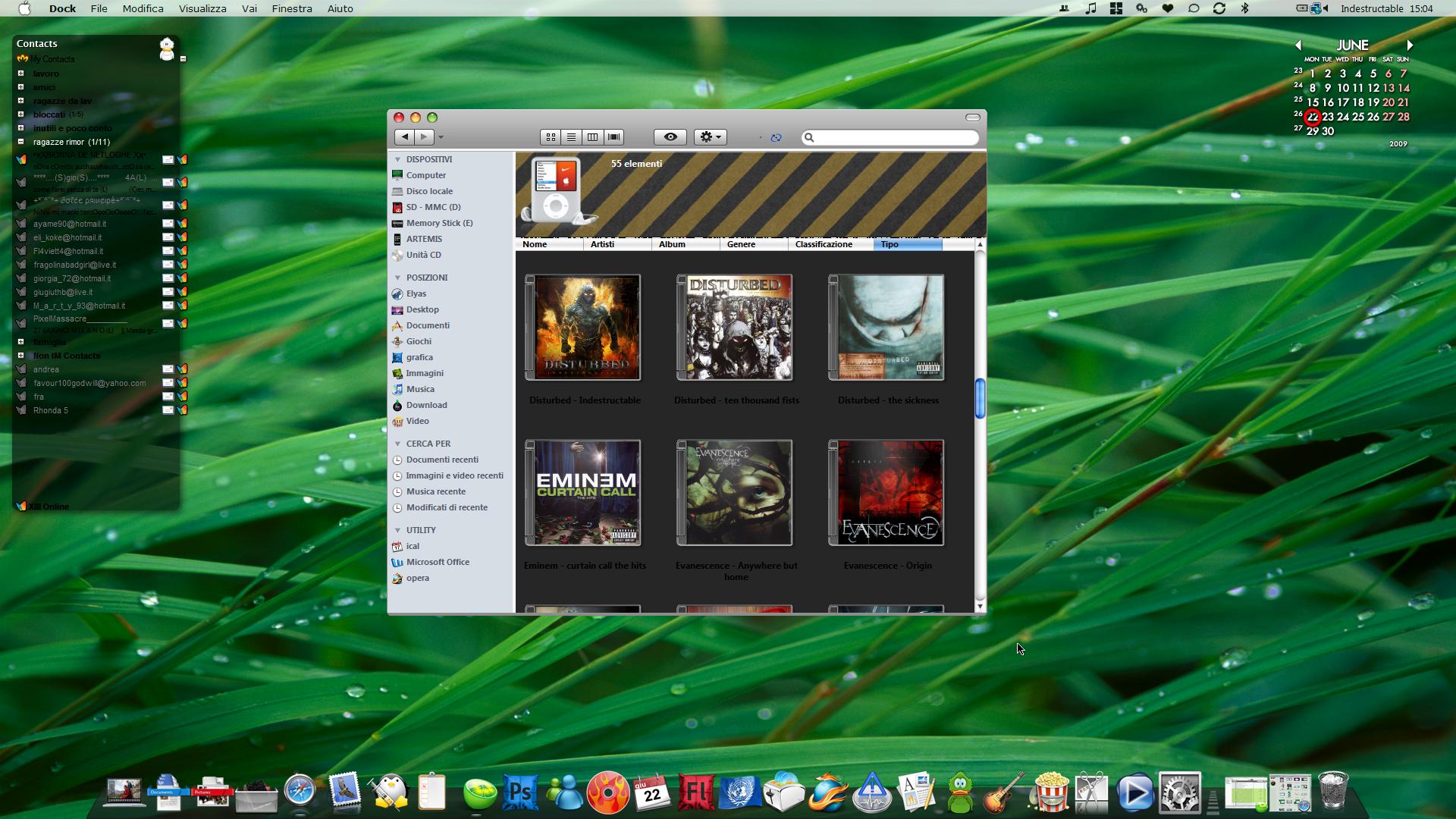Open the Vai menu
Image resolution: width=1456 pixels, height=819 pixels.
click(249, 8)
